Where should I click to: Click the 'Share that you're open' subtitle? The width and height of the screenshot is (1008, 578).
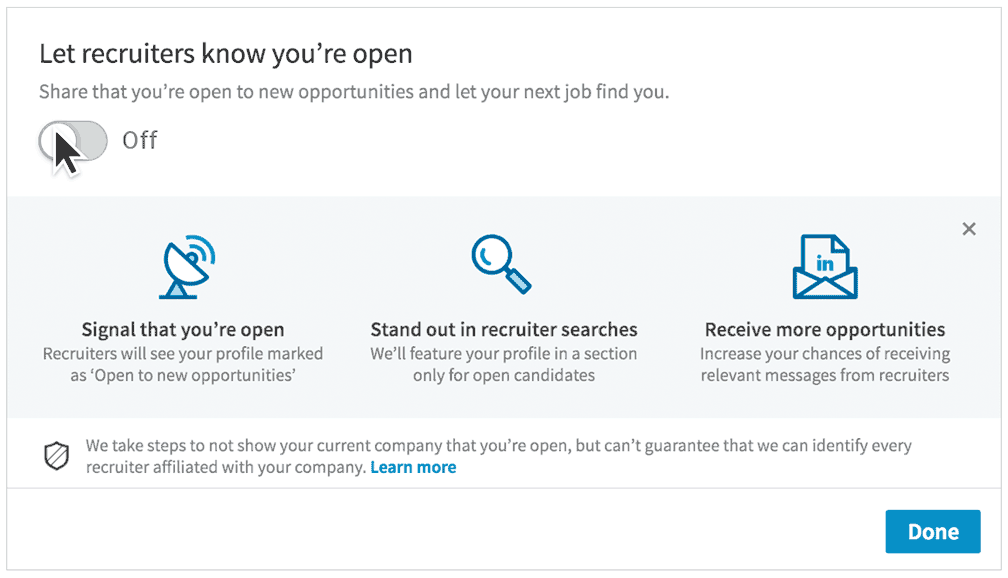click(354, 92)
